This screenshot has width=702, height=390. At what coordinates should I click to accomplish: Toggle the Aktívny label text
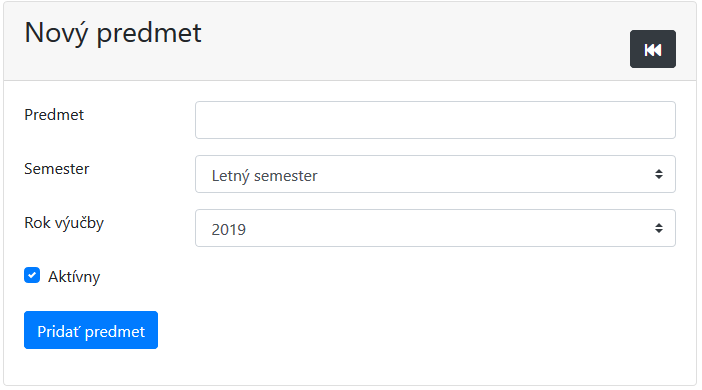pos(74,277)
